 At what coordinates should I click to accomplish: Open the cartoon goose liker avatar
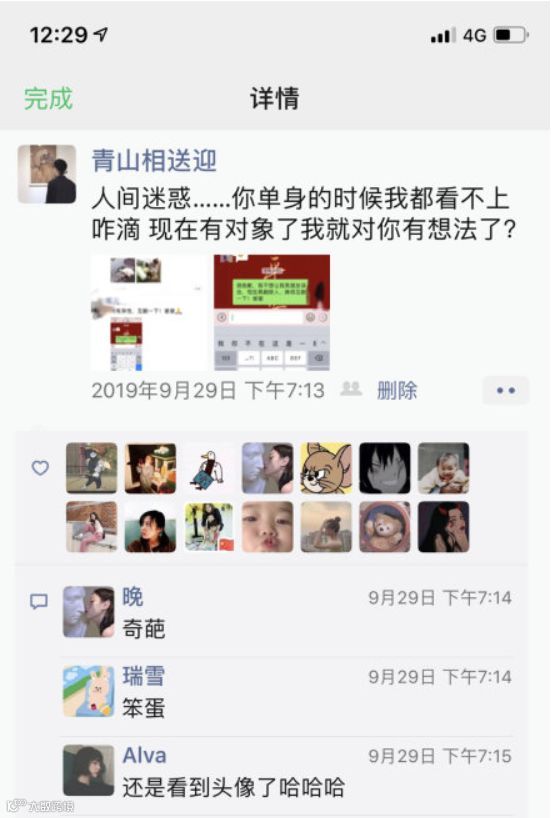tap(209, 468)
